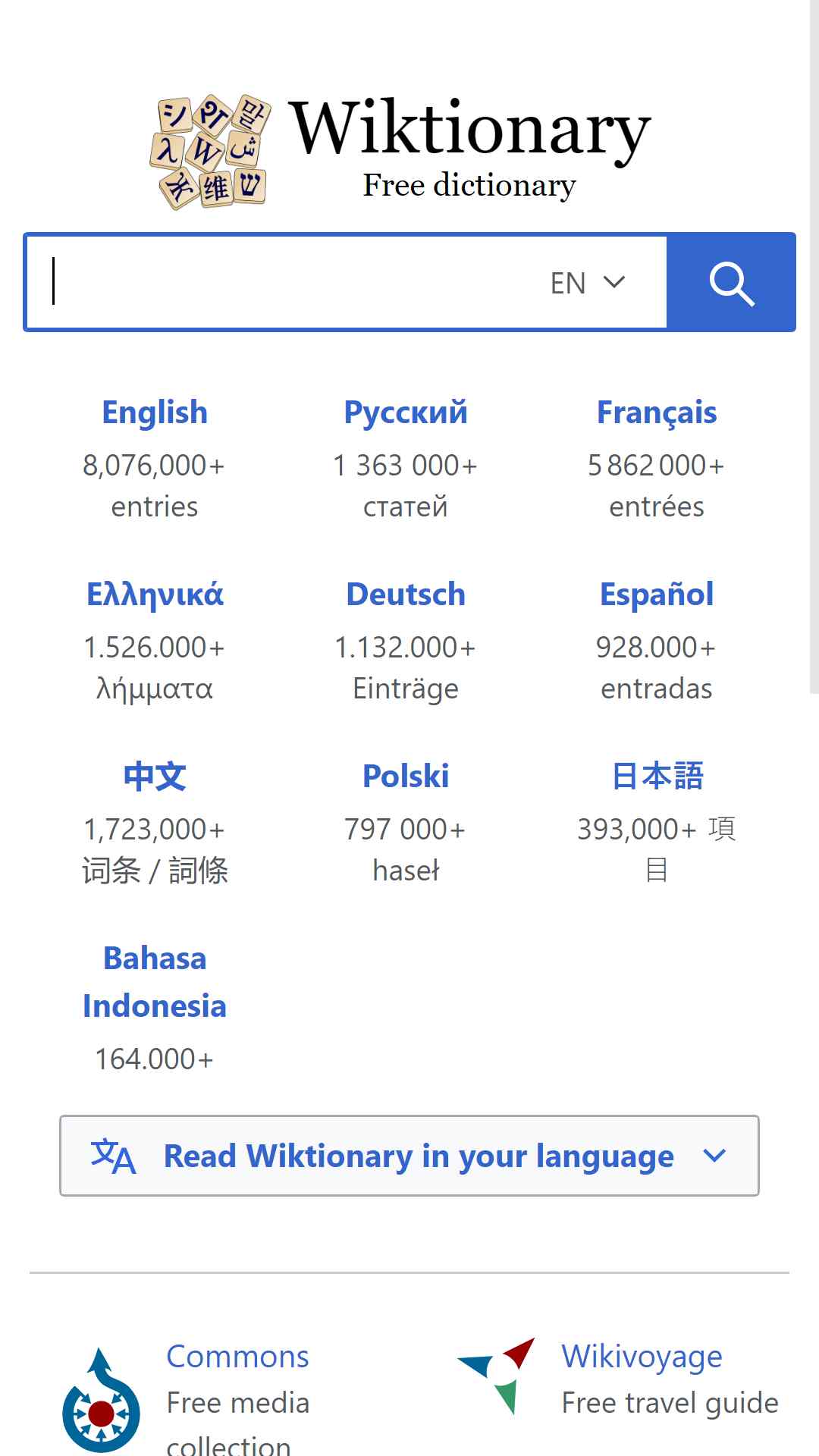Click the Wikivoyage arrows logo
This screenshot has height=1456, width=819.
[x=497, y=1376]
